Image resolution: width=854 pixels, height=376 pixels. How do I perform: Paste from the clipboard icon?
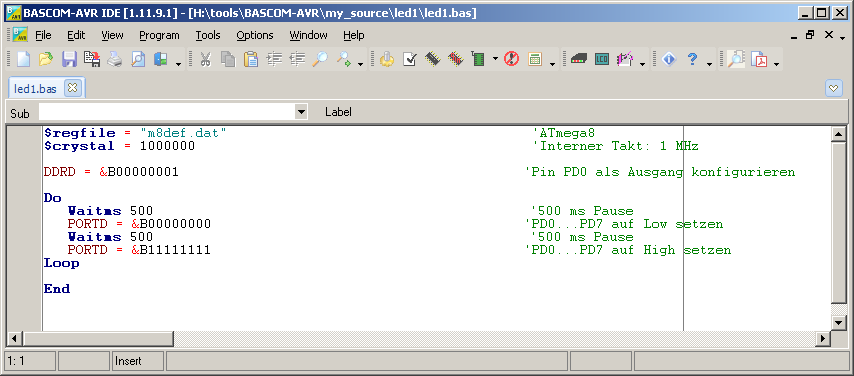pos(251,59)
